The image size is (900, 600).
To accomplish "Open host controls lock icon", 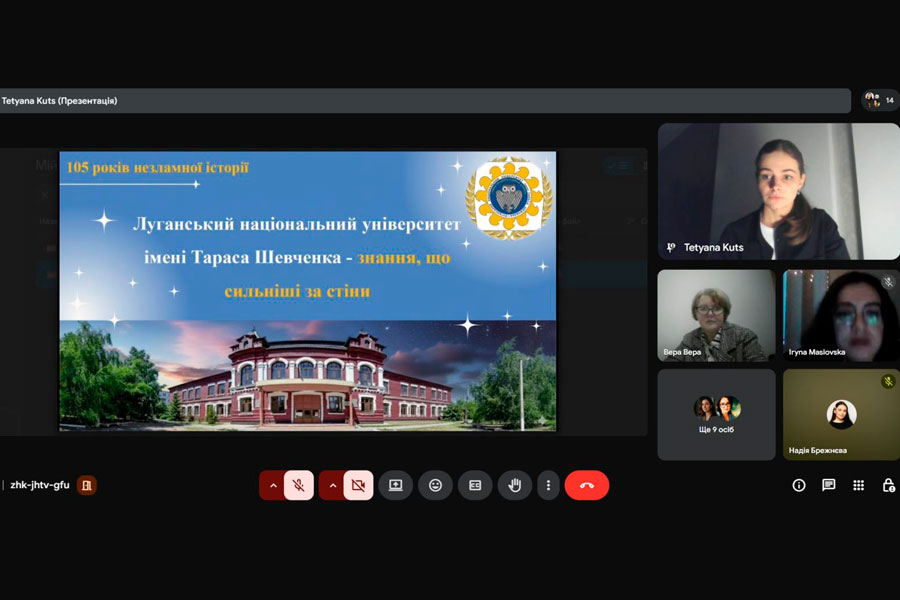I will tap(889, 486).
